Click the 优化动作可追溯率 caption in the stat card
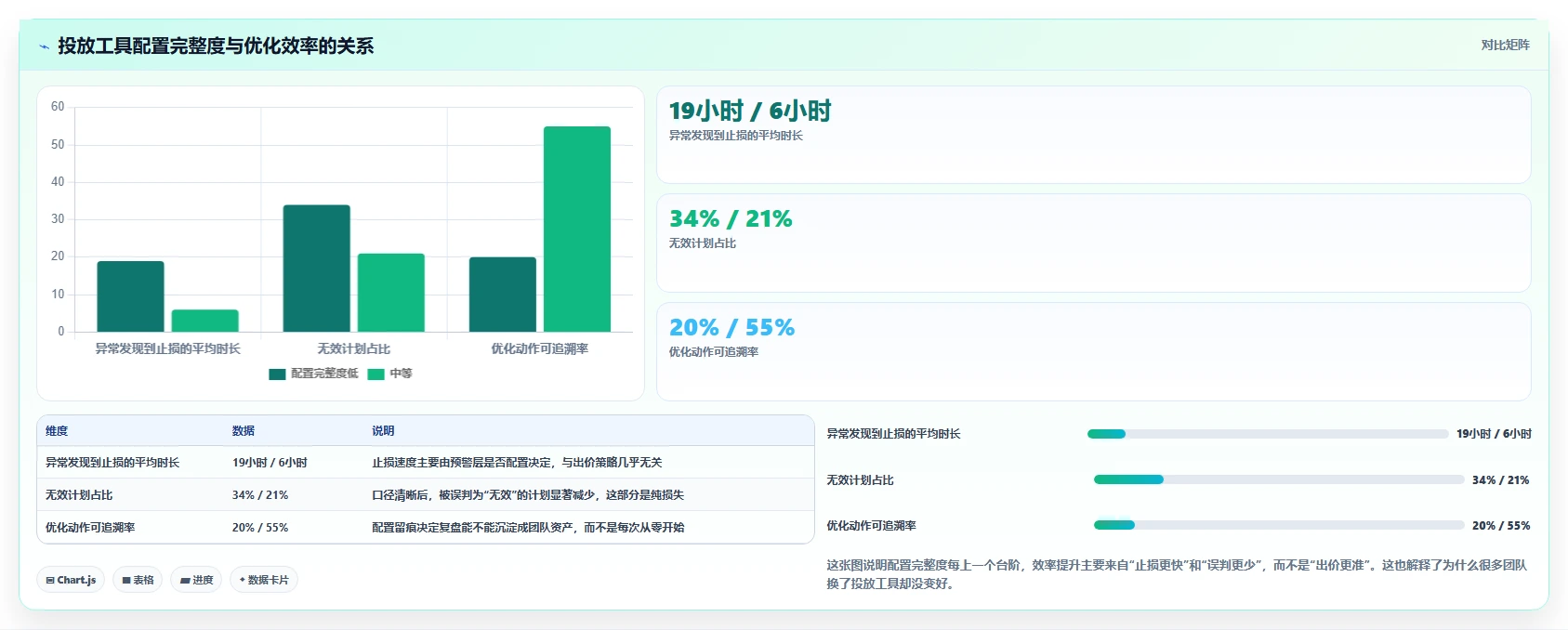 coord(713,352)
